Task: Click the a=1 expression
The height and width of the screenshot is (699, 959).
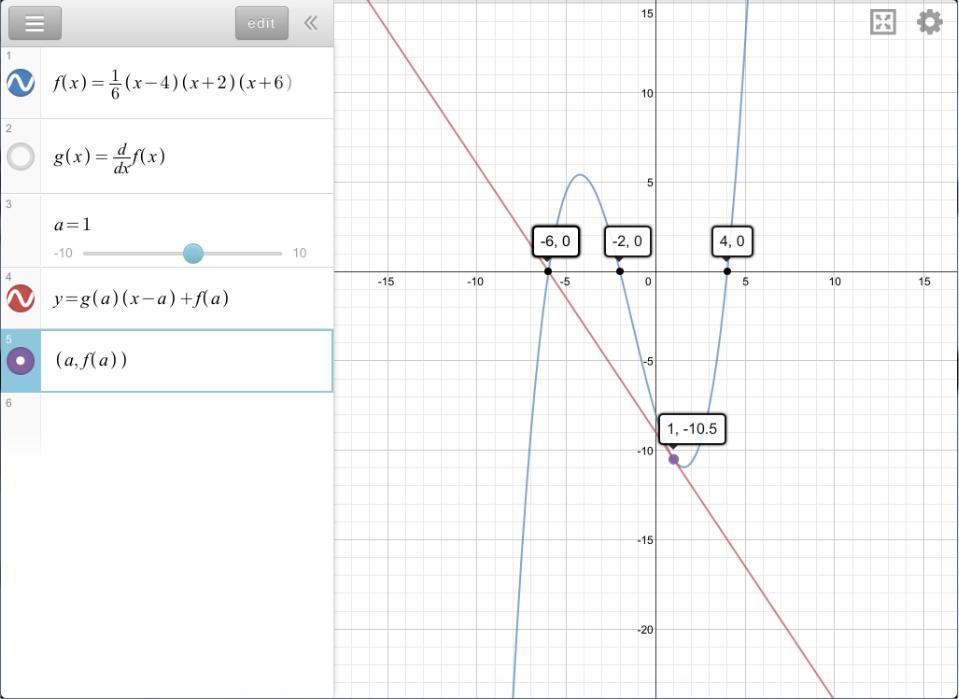Action: 73,224
